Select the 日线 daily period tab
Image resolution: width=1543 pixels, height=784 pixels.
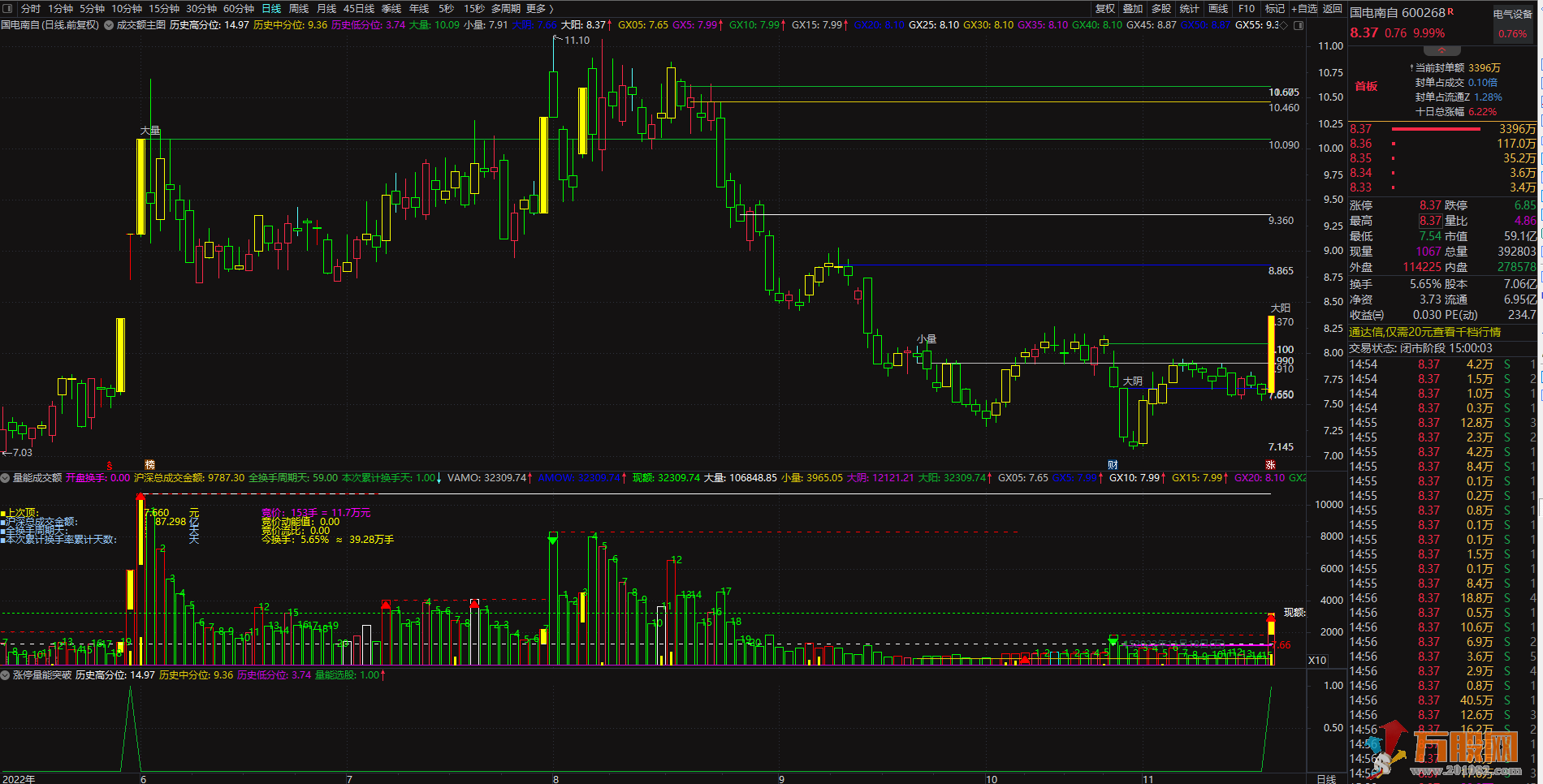tap(271, 8)
